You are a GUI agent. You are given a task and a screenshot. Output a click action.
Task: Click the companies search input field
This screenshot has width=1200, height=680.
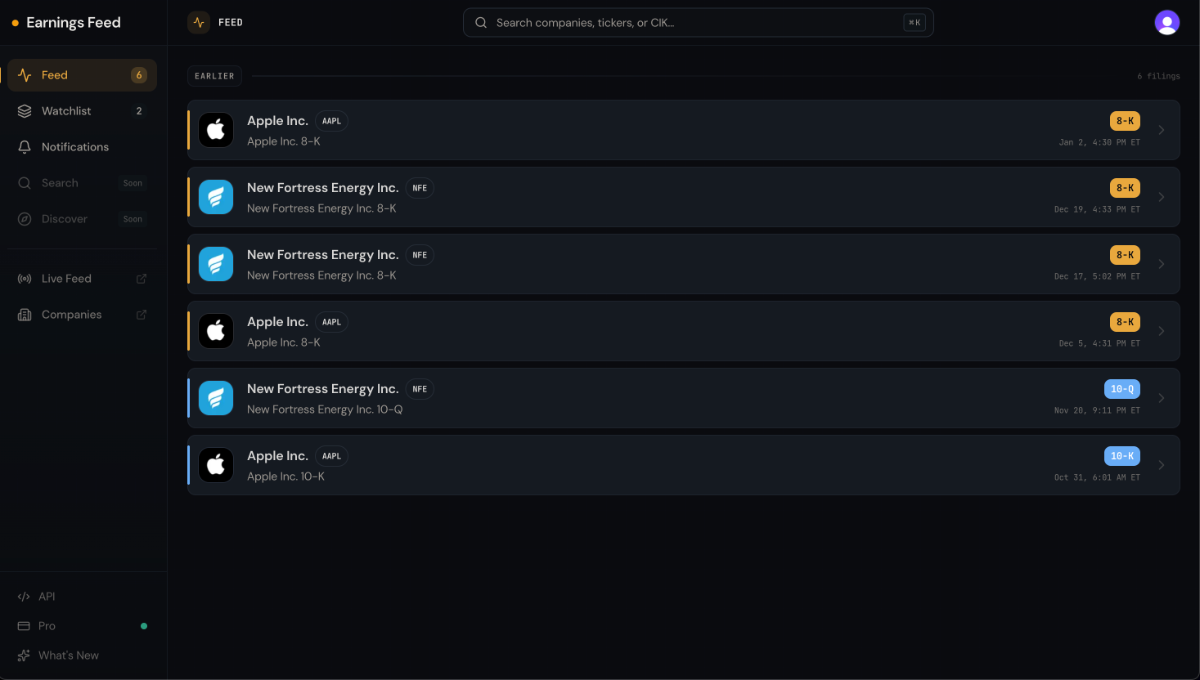[x=697, y=21]
